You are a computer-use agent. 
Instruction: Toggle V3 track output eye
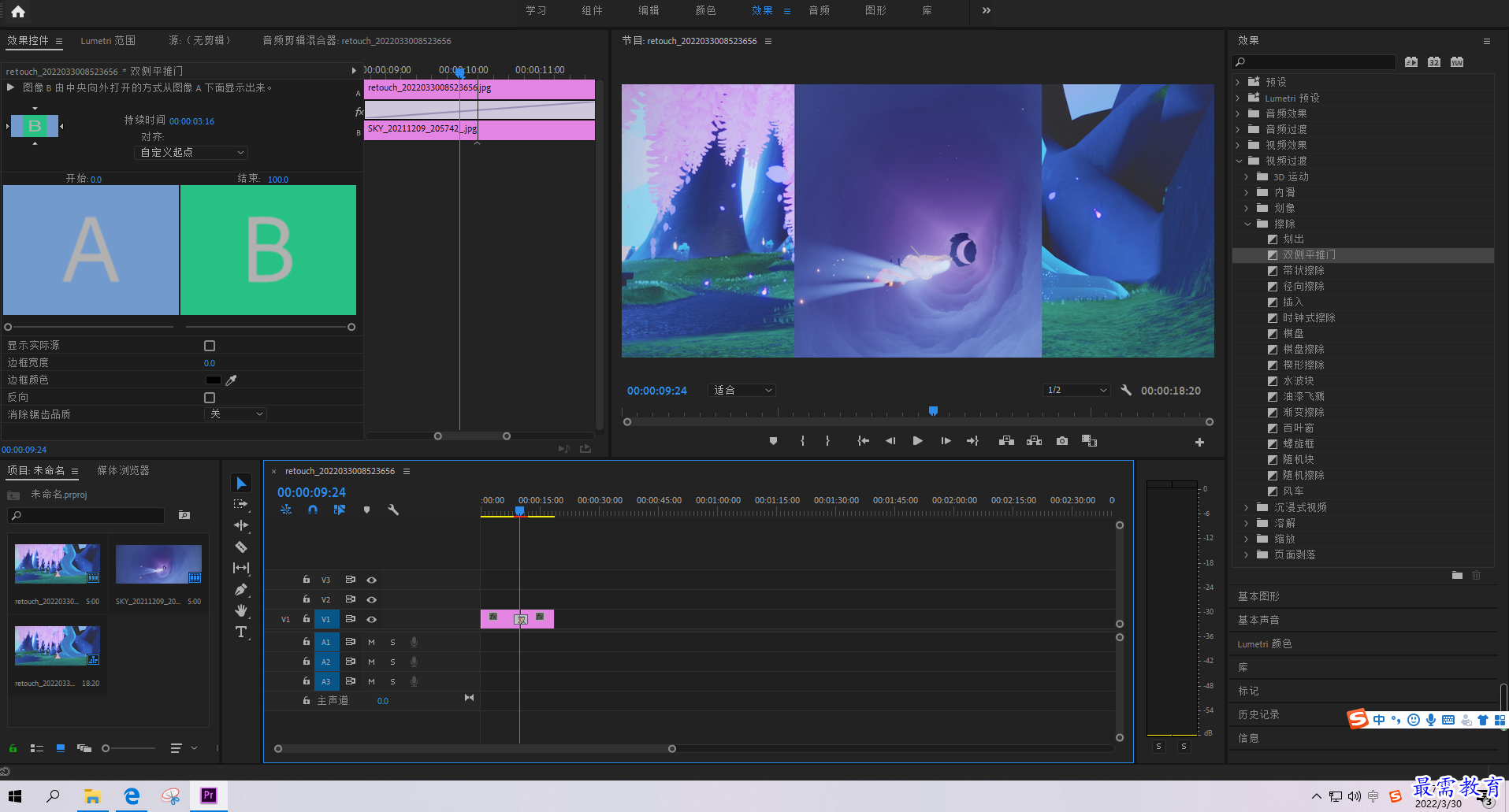click(x=371, y=580)
